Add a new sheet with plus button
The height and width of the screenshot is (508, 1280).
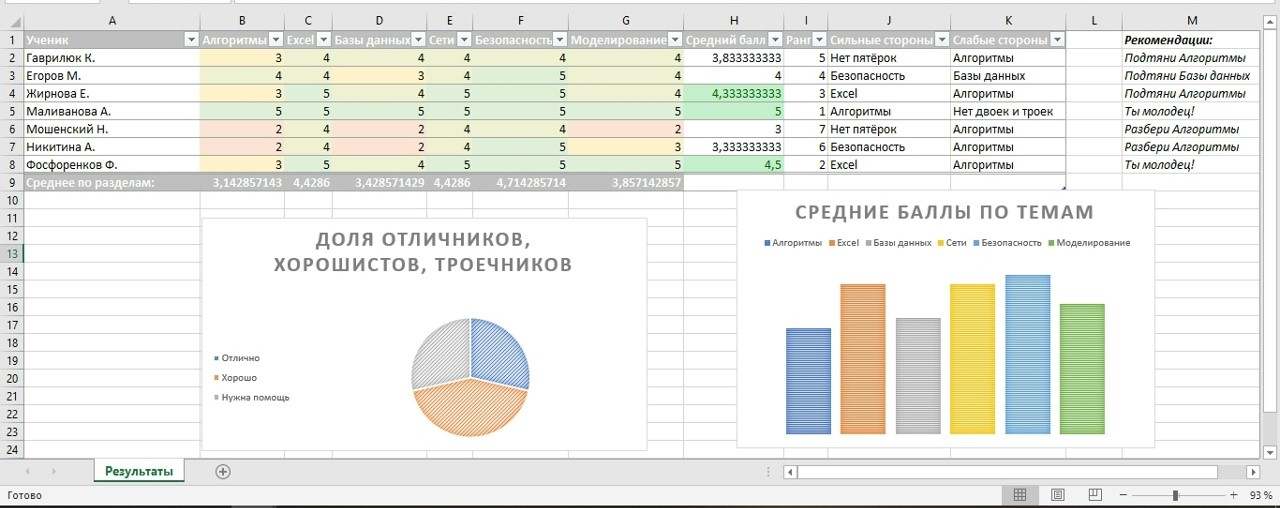point(222,471)
